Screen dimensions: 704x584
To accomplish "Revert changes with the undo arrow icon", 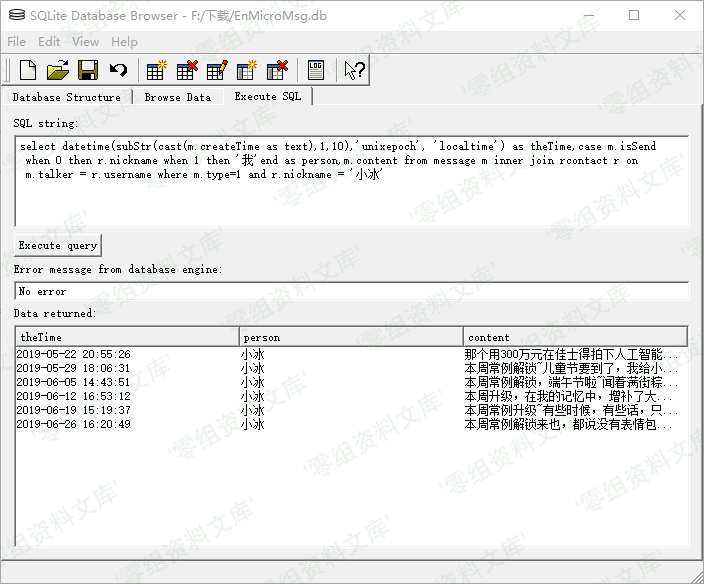I will (x=118, y=70).
